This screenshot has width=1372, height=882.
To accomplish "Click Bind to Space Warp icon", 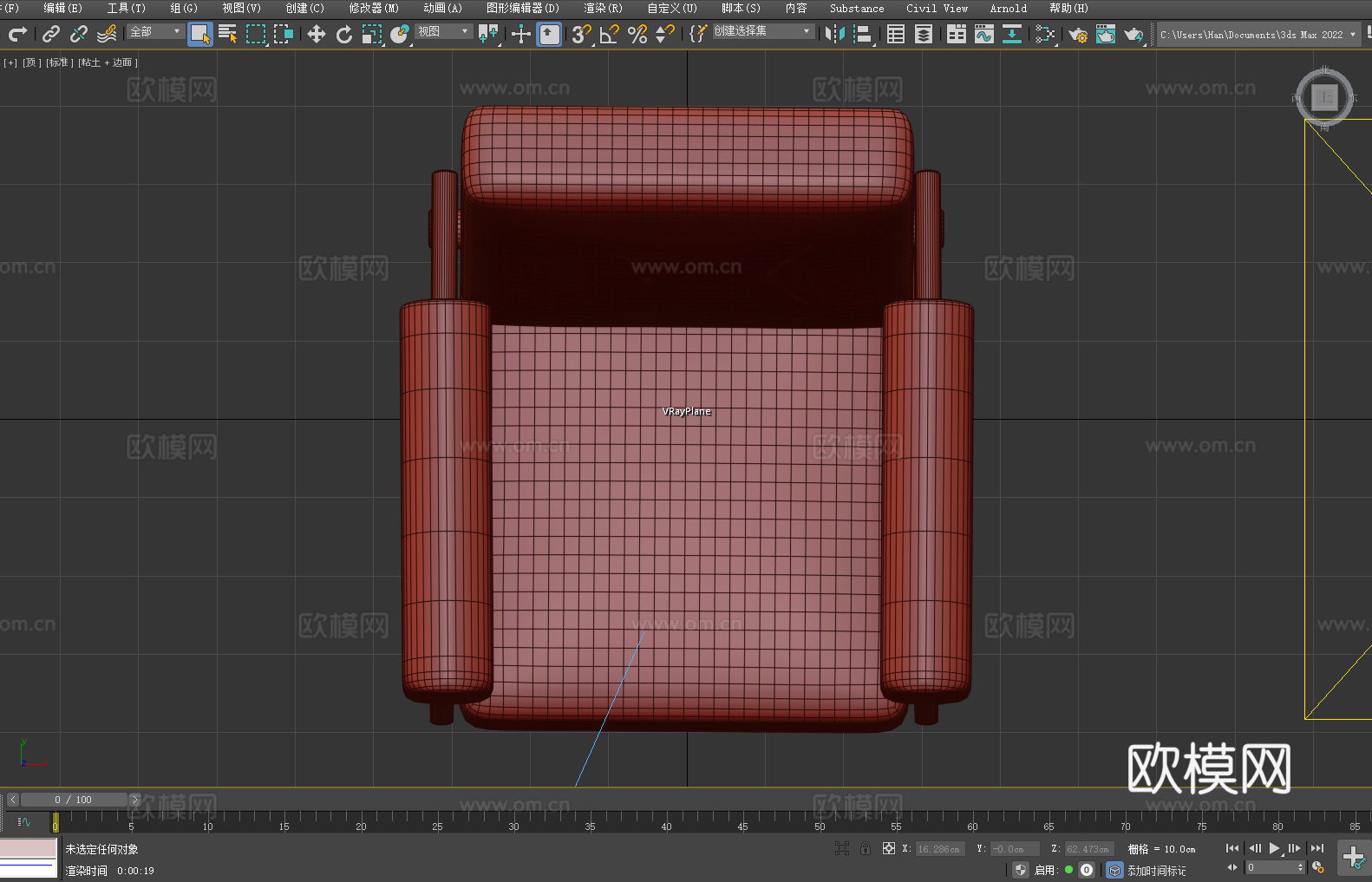I will point(107,34).
